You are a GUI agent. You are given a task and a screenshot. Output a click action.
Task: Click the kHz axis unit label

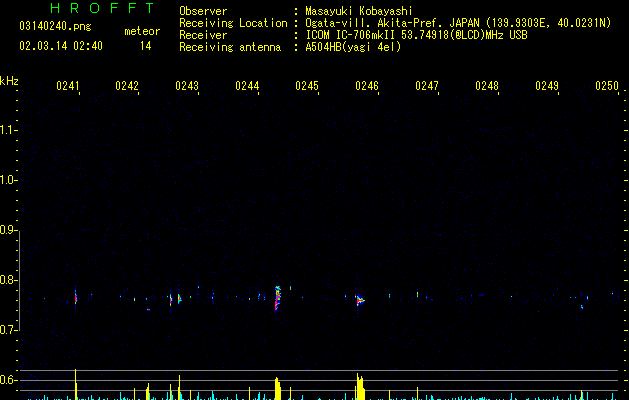tap(9, 81)
